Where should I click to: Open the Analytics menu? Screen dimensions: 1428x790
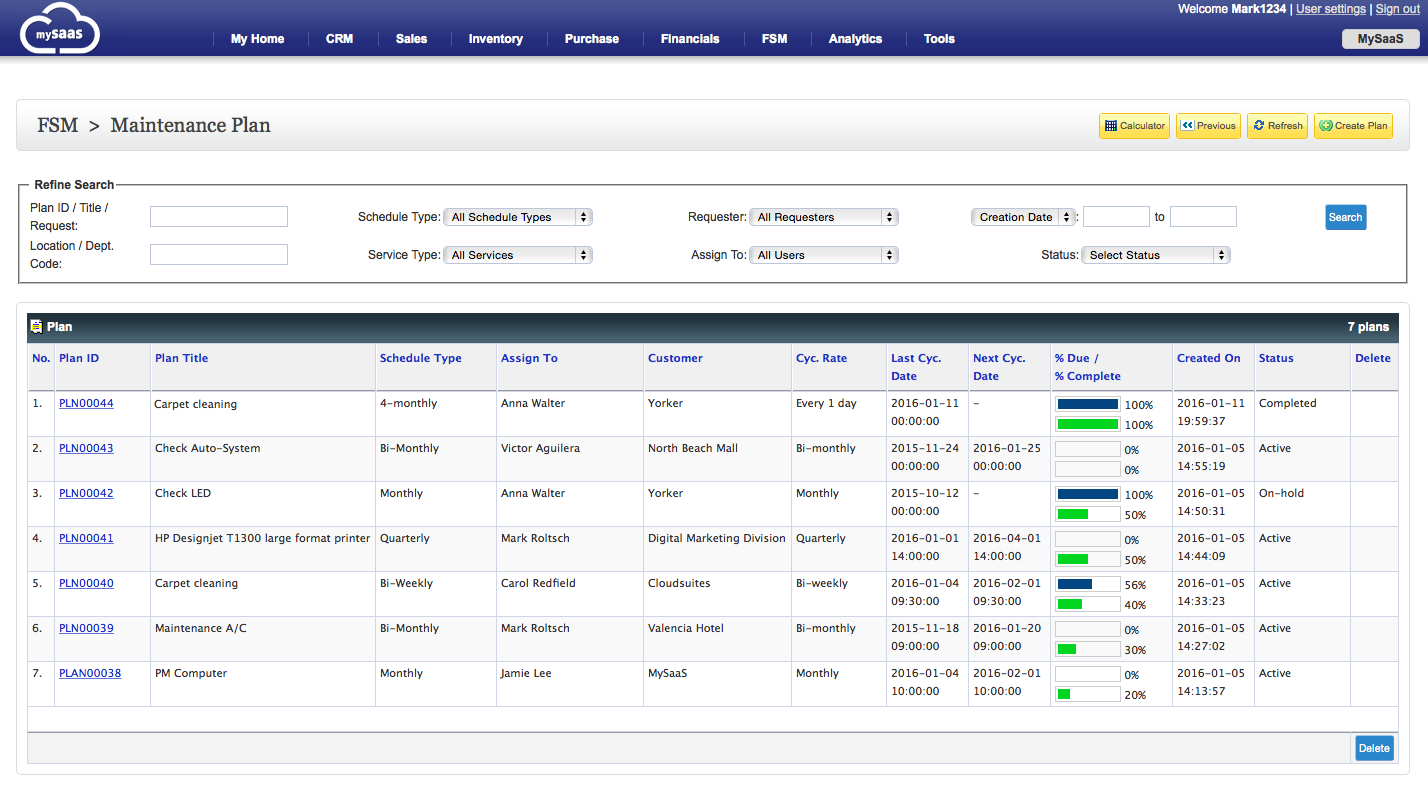tap(855, 39)
